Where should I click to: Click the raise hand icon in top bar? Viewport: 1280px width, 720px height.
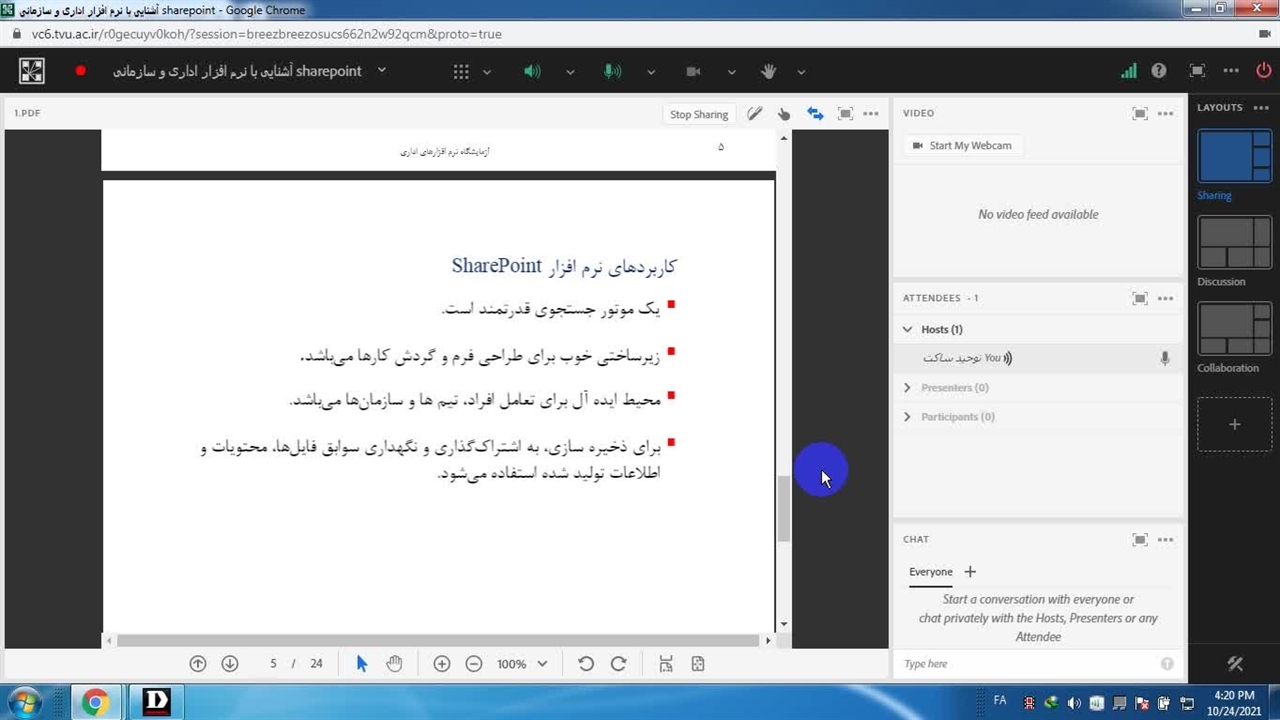pyautogui.click(x=768, y=71)
